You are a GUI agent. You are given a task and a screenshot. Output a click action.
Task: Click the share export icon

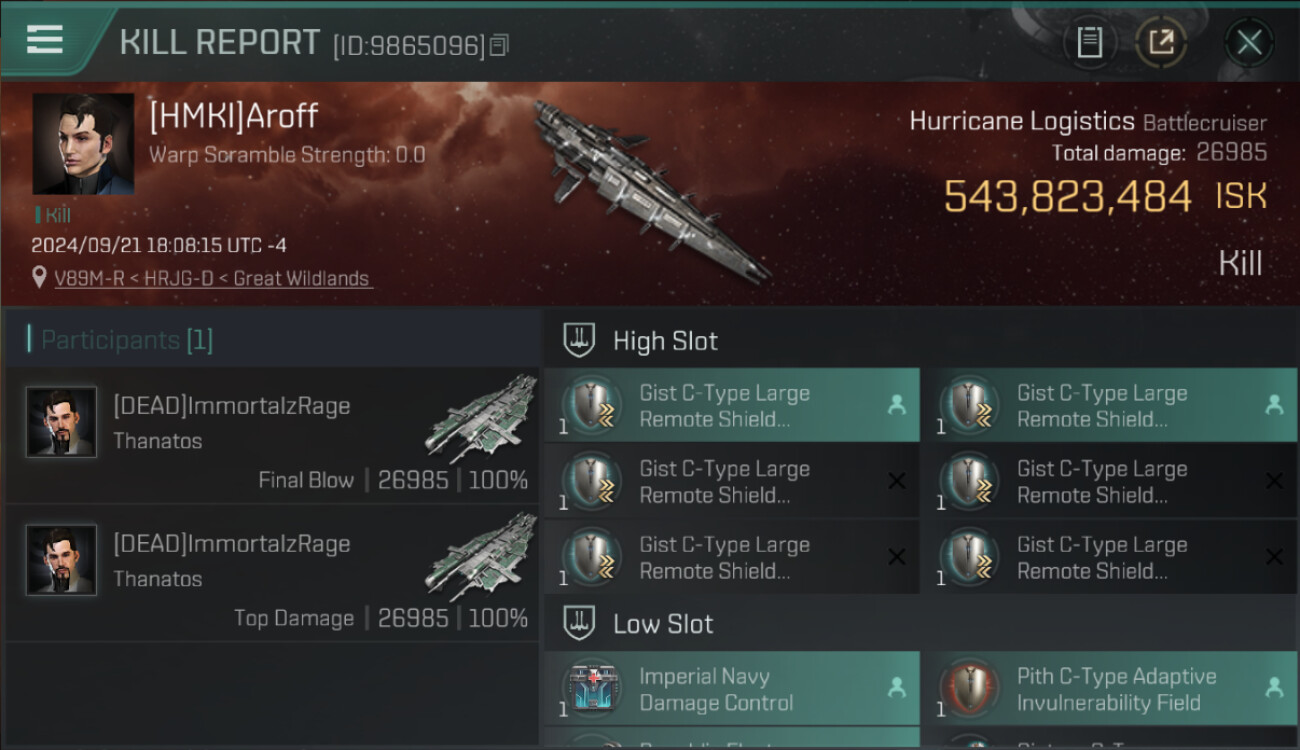[x=1161, y=42]
